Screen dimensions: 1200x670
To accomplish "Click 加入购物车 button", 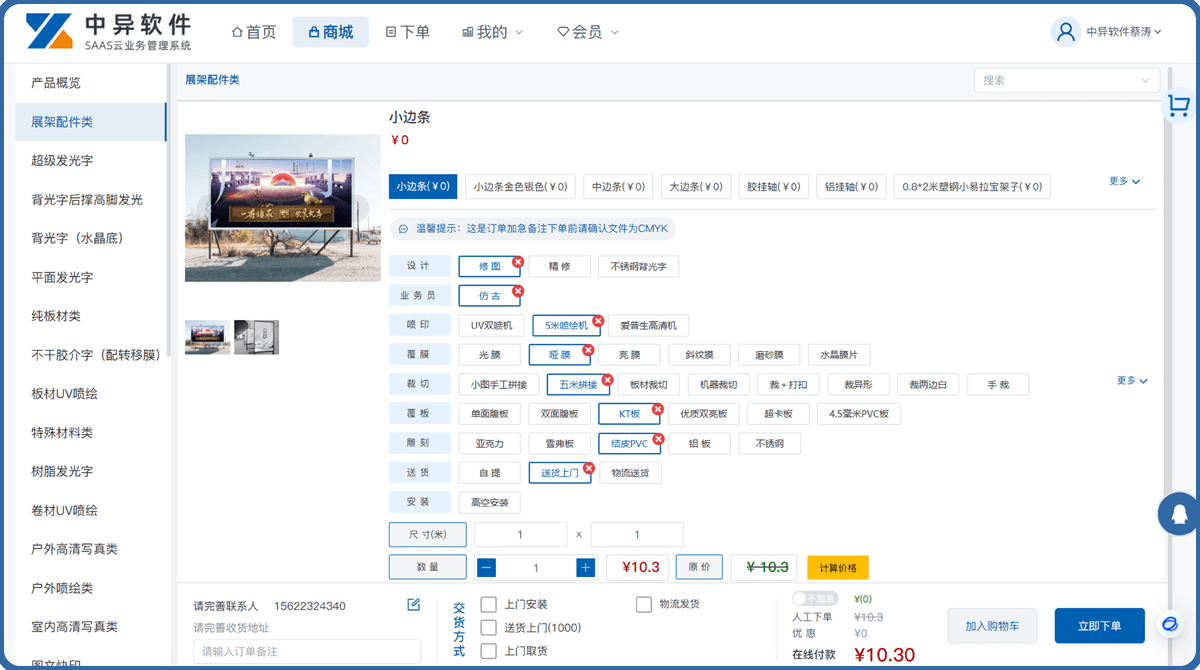I will 992,626.
